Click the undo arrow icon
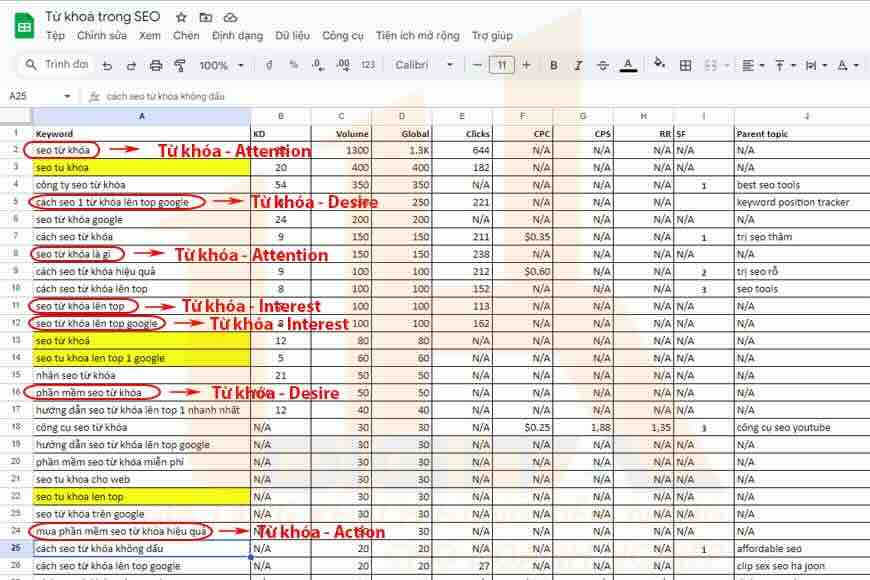Image resolution: width=870 pixels, height=580 pixels. click(x=107, y=65)
